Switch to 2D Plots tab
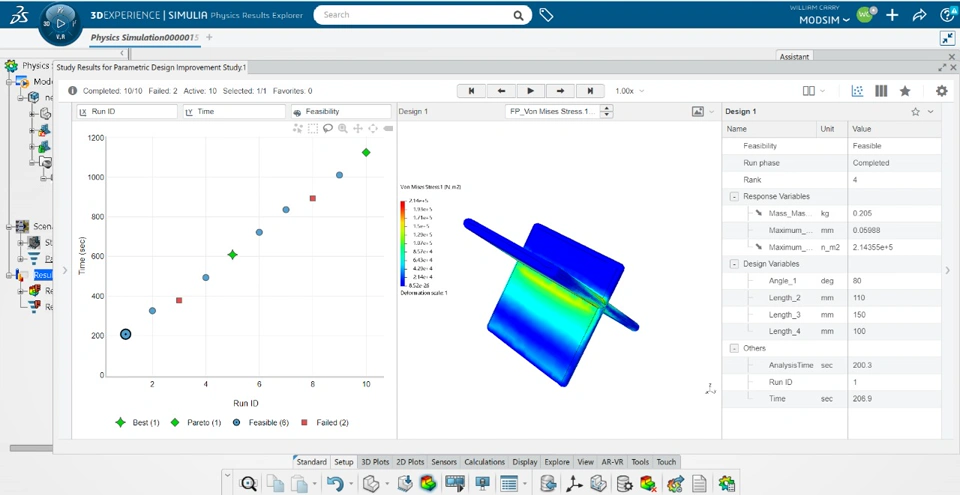Image resolution: width=960 pixels, height=495 pixels. [410, 462]
